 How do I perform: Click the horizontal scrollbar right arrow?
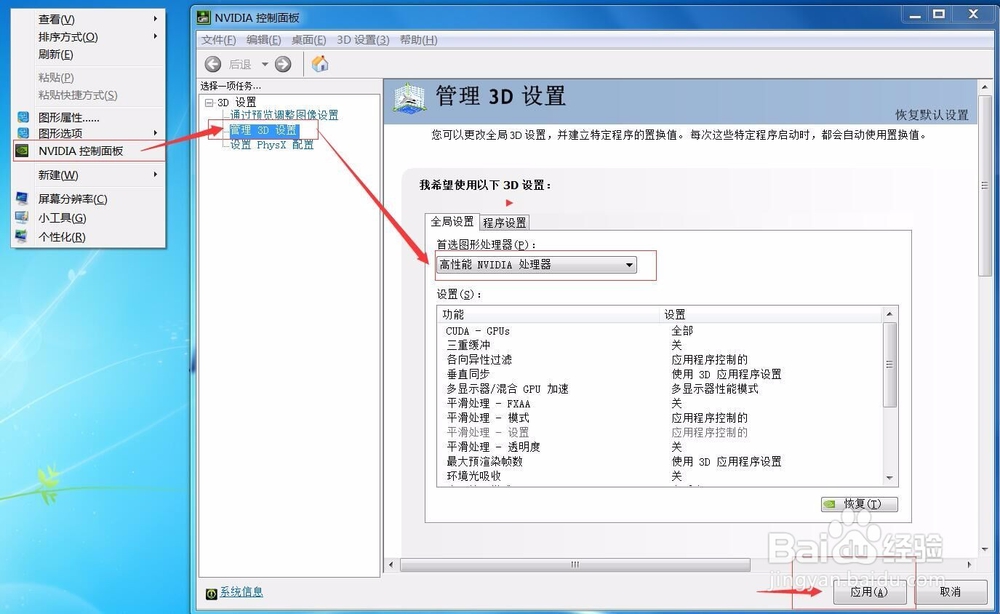pos(970,565)
